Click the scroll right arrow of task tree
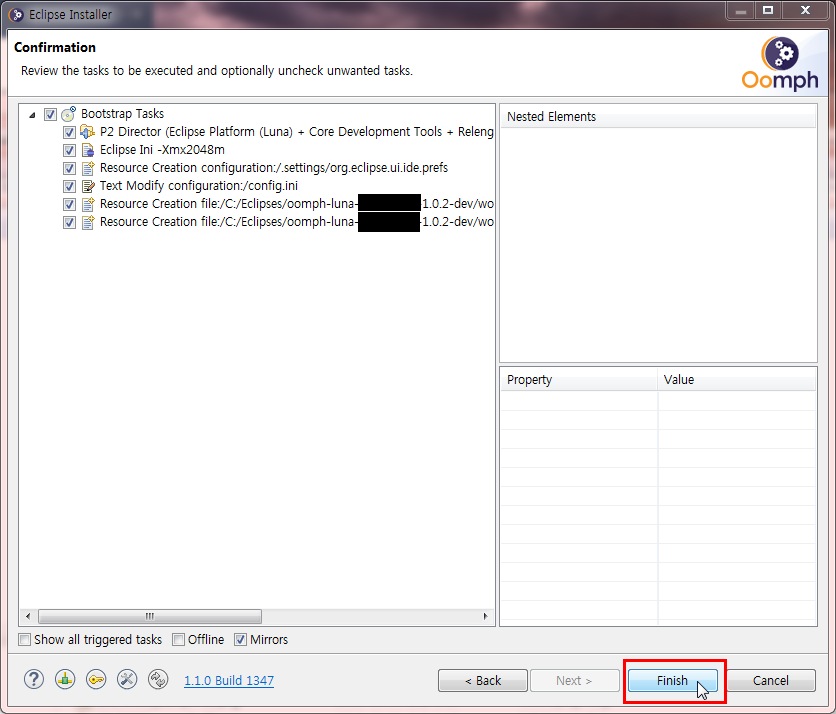Viewport: 836px width, 714px height. [485, 616]
